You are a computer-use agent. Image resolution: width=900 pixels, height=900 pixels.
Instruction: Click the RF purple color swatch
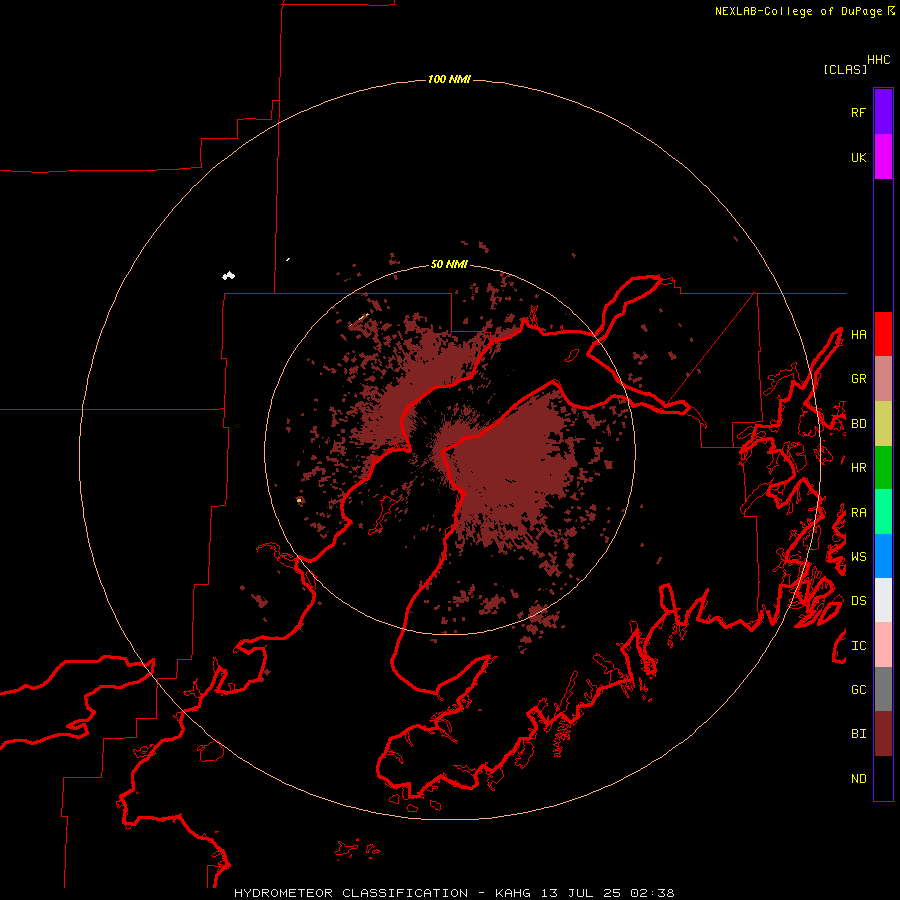coord(883,112)
